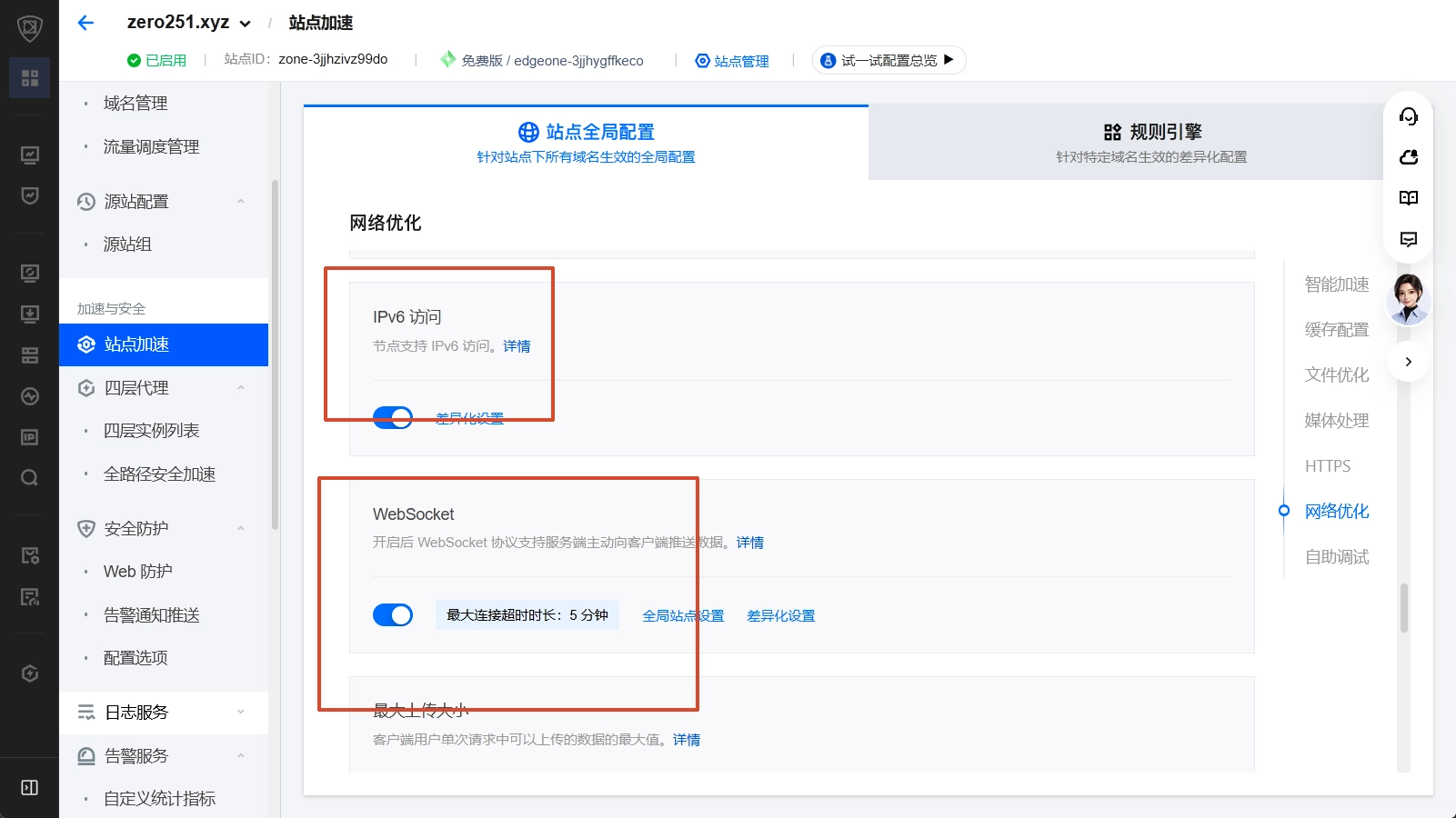Click WebSocket 差异化设置 link
The width and height of the screenshot is (1456, 818).
pos(781,616)
